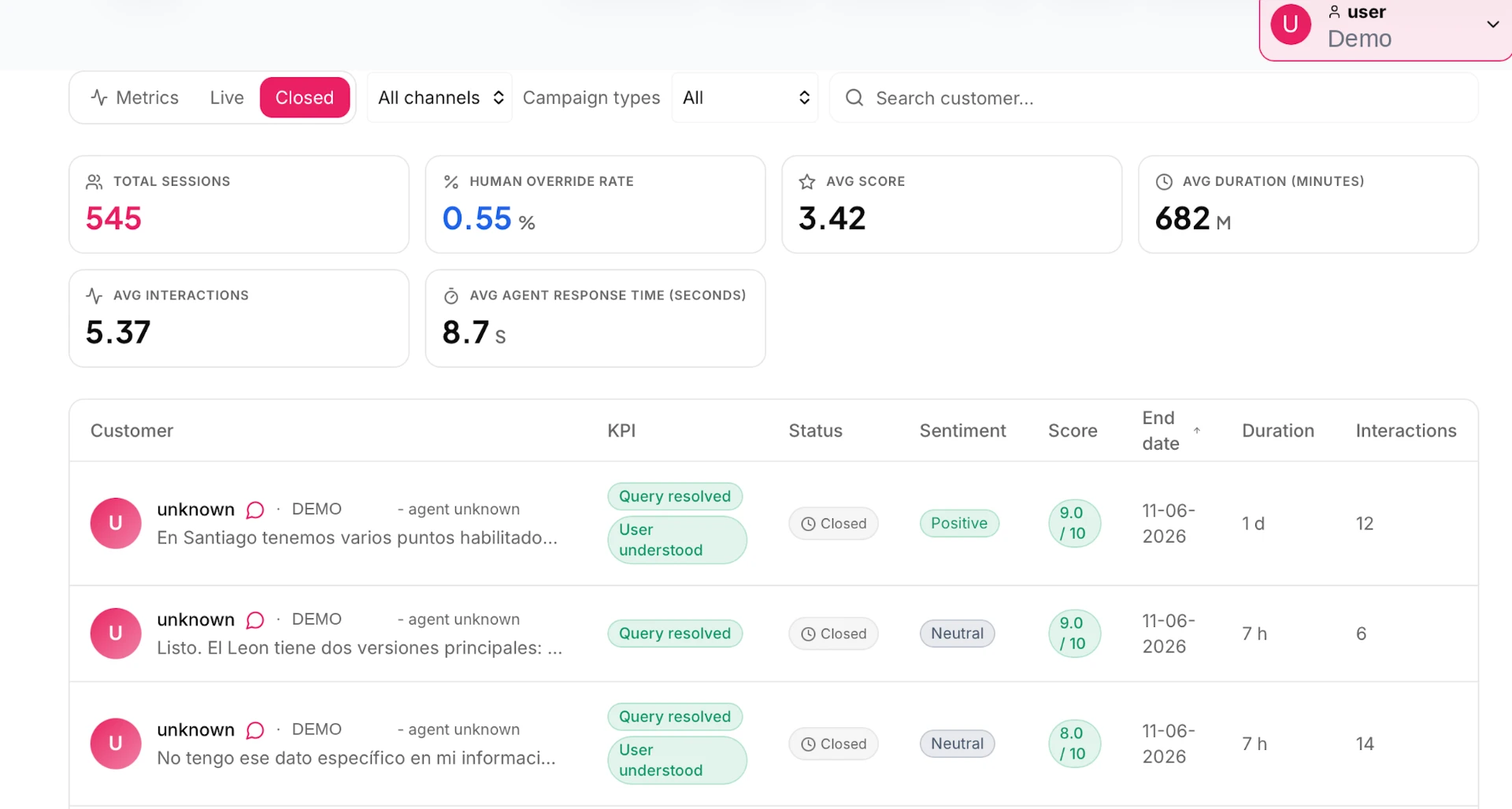Switch to the Live tab

click(x=227, y=98)
